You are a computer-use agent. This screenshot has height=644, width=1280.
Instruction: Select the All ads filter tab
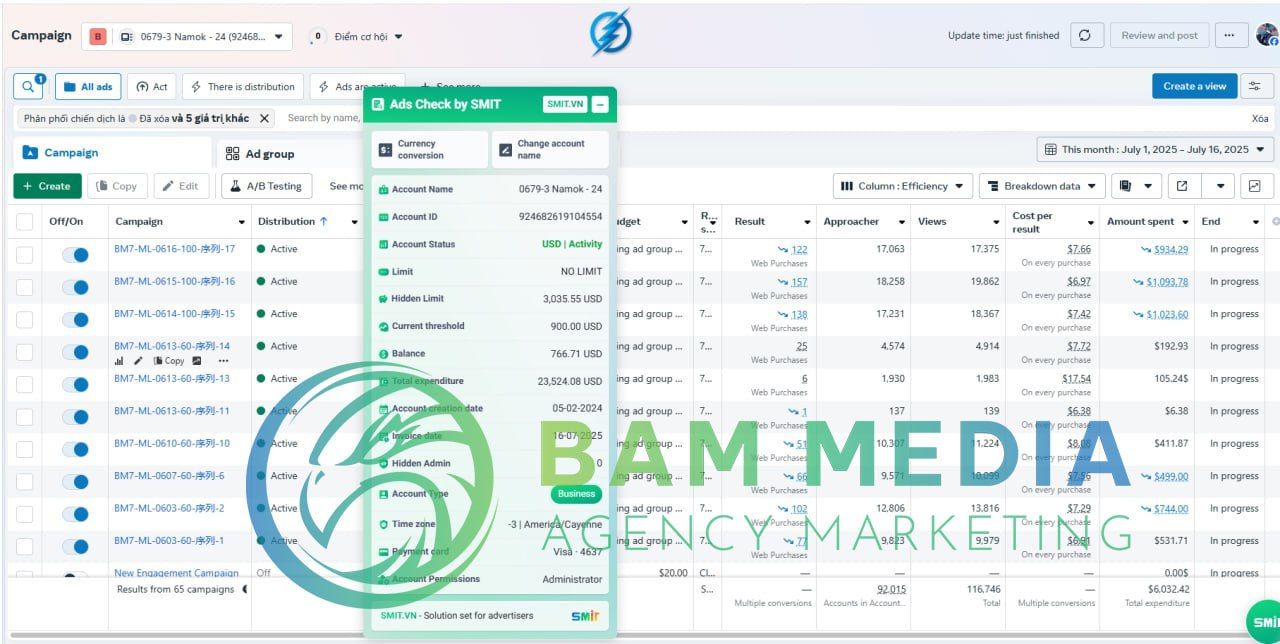[88, 87]
